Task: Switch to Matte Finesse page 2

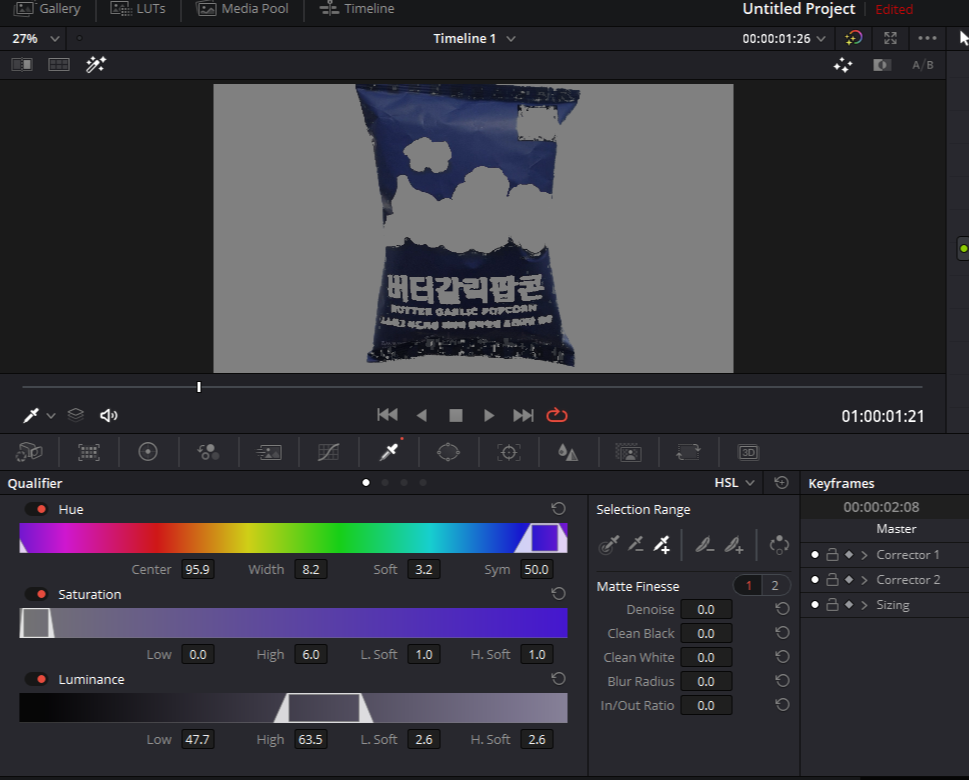Action: [775, 585]
